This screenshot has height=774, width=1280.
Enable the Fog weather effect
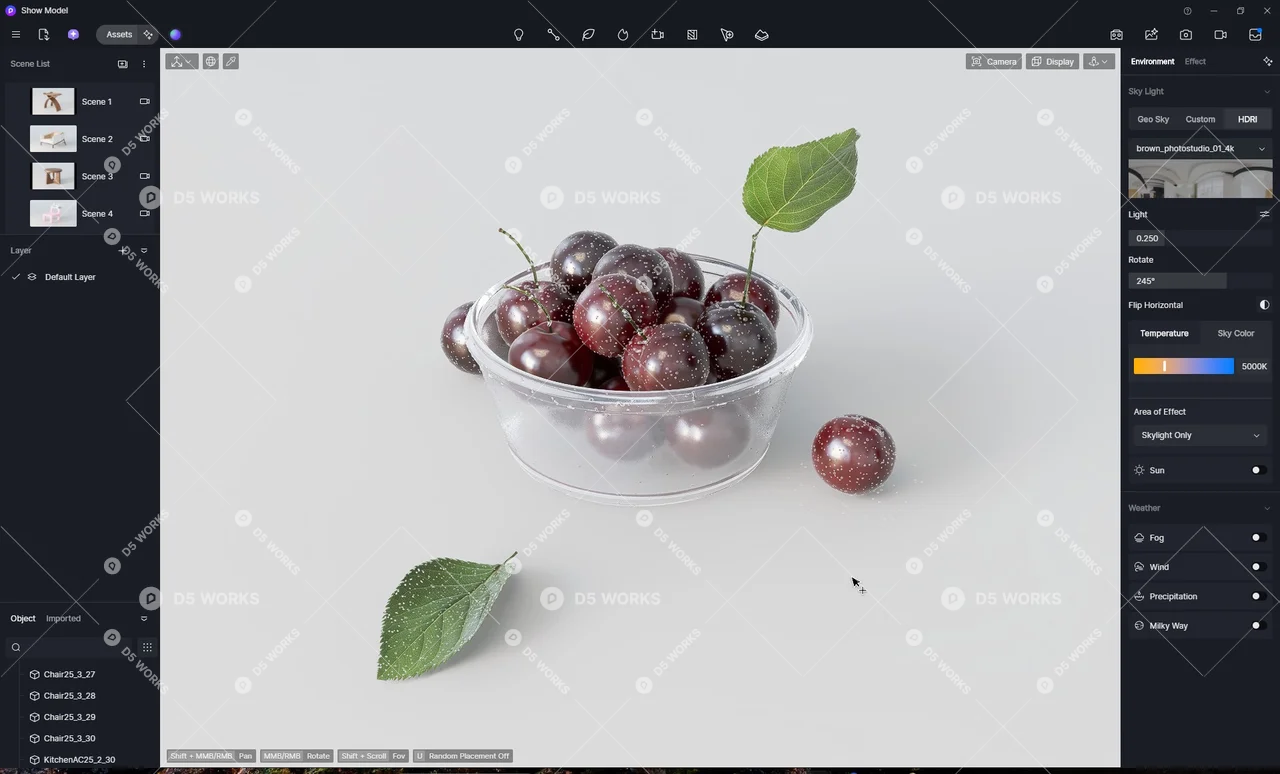pyautogui.click(x=1257, y=537)
